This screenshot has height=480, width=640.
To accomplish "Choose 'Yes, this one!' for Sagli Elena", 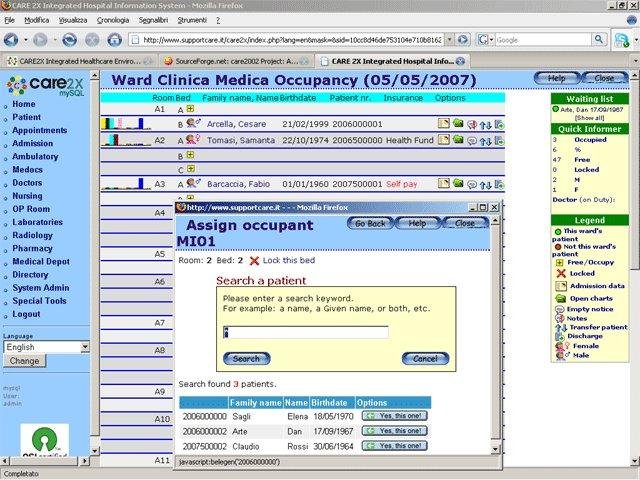I will click(x=395, y=416).
